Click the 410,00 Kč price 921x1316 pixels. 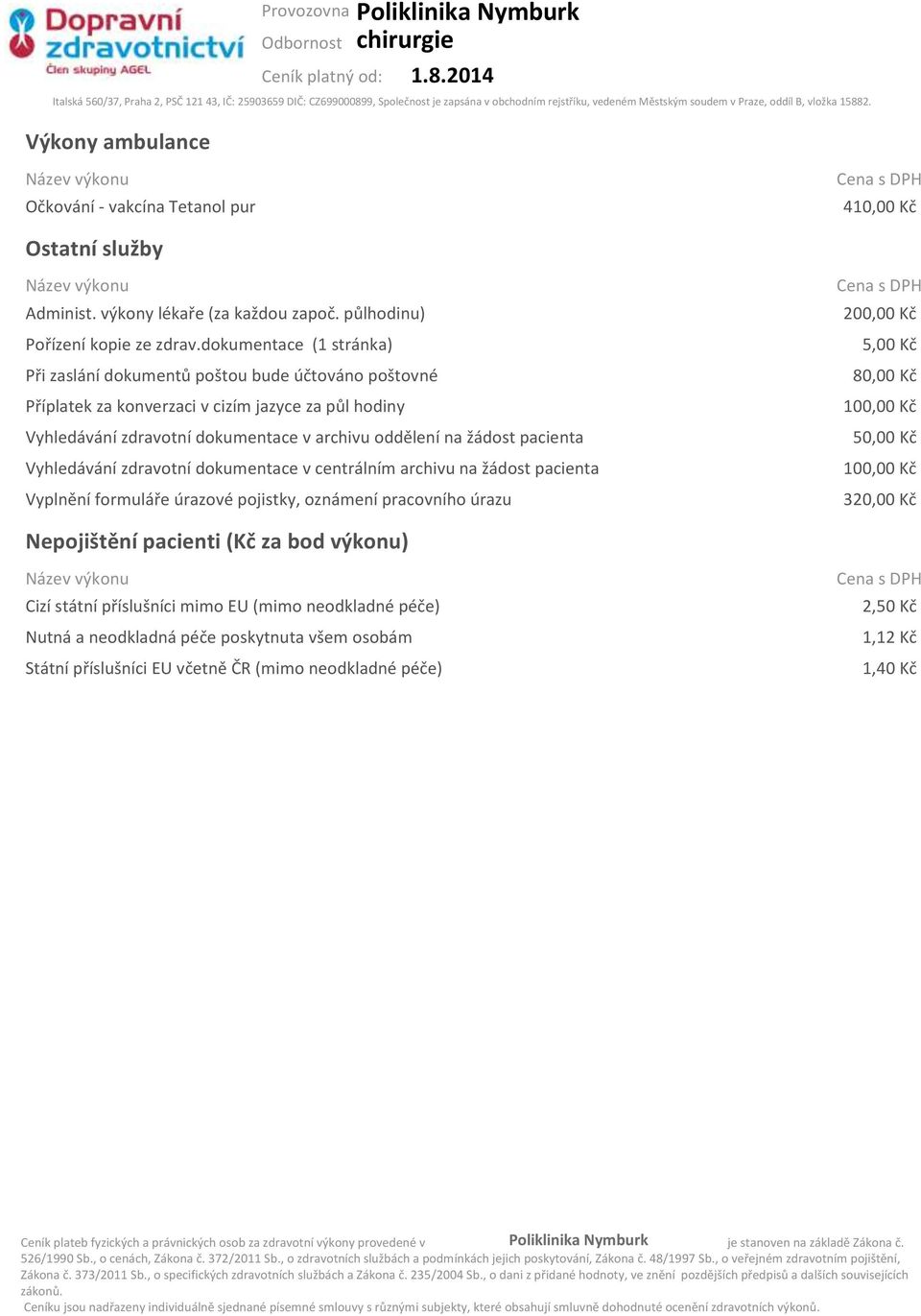tap(879, 206)
